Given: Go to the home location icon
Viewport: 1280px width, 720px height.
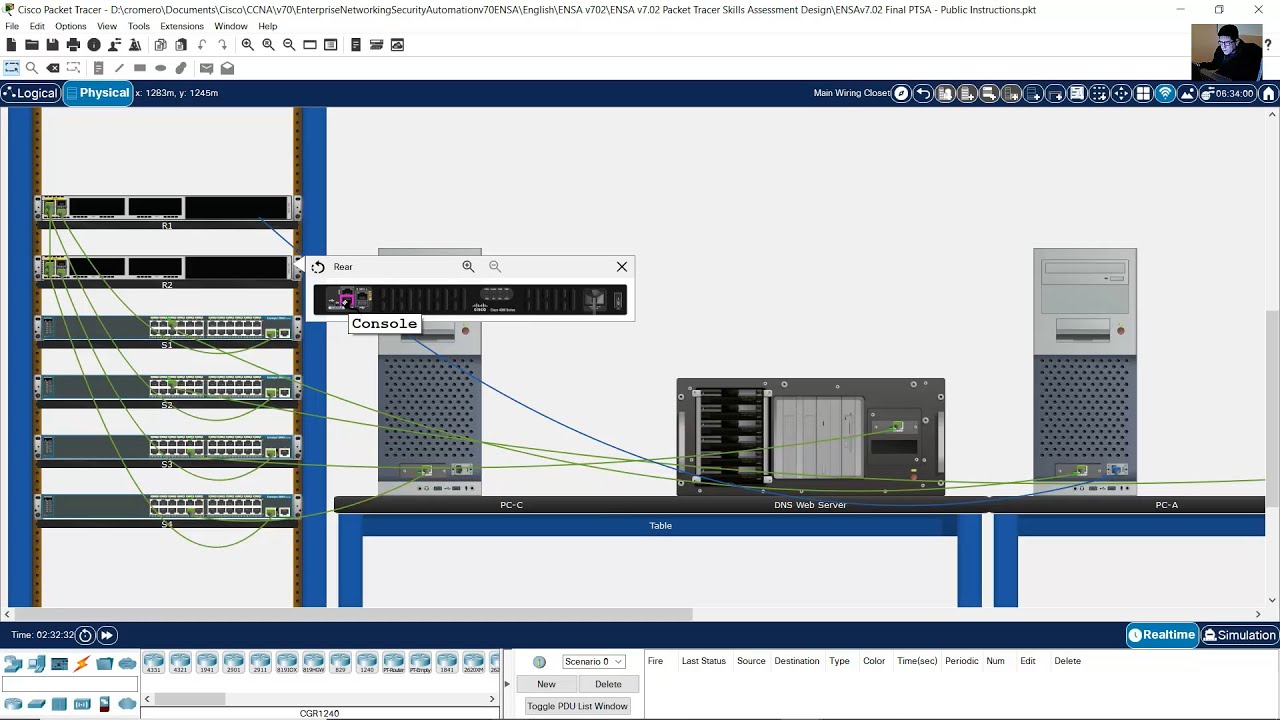Looking at the screenshot, I should (x=1269, y=93).
